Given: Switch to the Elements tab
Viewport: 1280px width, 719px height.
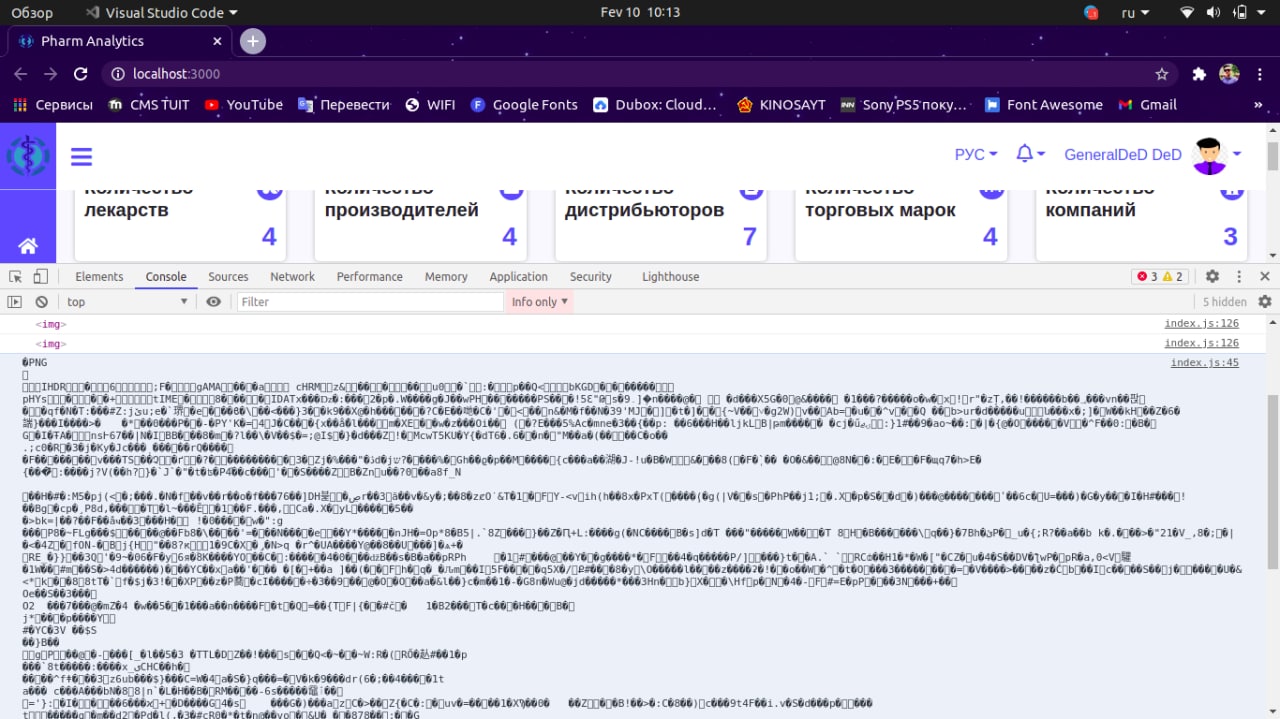Looking at the screenshot, I should [x=99, y=277].
